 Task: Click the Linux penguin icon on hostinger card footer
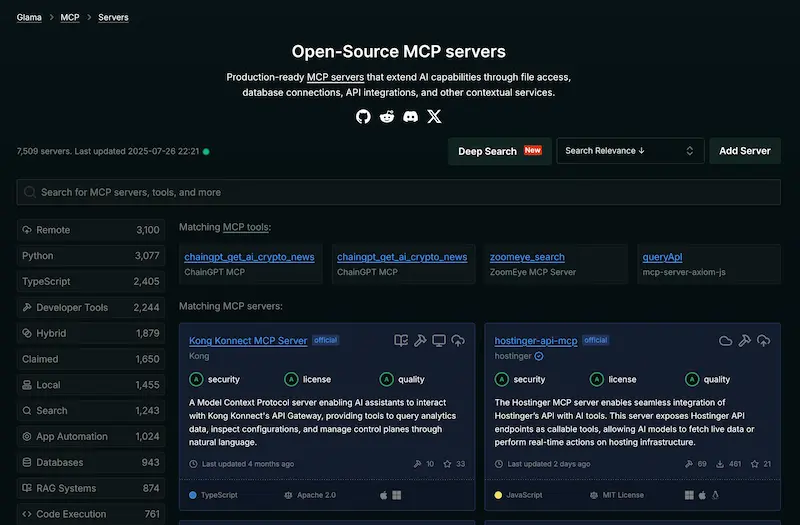[715, 495]
